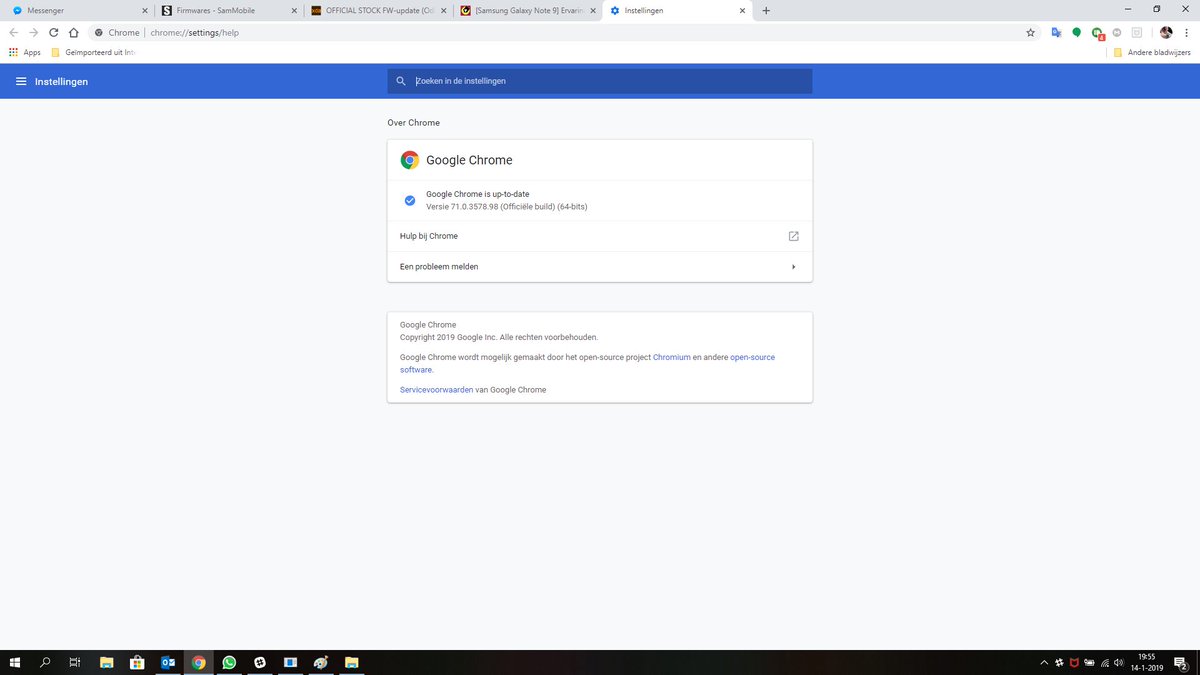Click the Versie 71.0.3578.98 text
The image size is (1200, 675).
[507, 206]
